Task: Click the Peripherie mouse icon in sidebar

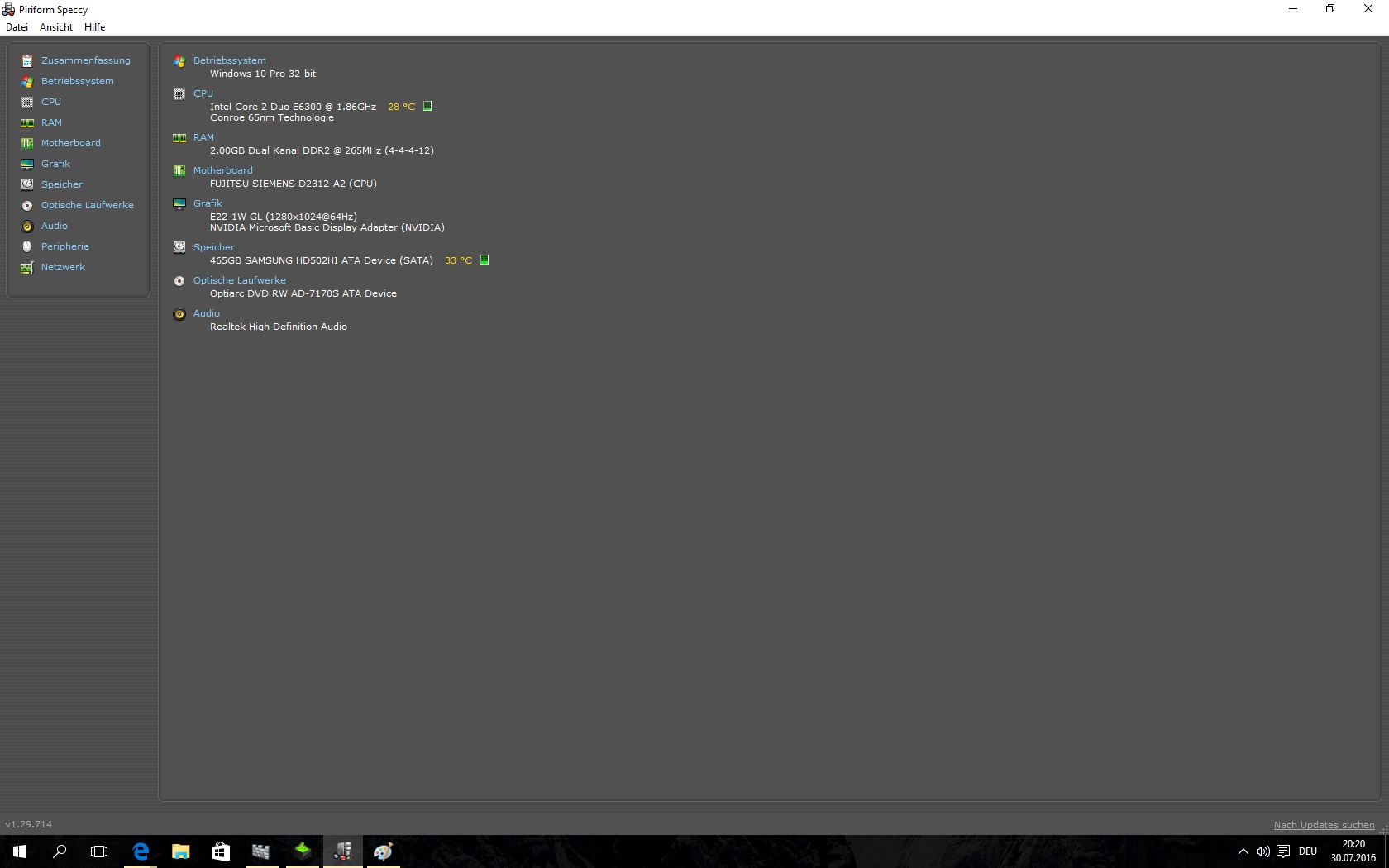Action: click(x=27, y=246)
